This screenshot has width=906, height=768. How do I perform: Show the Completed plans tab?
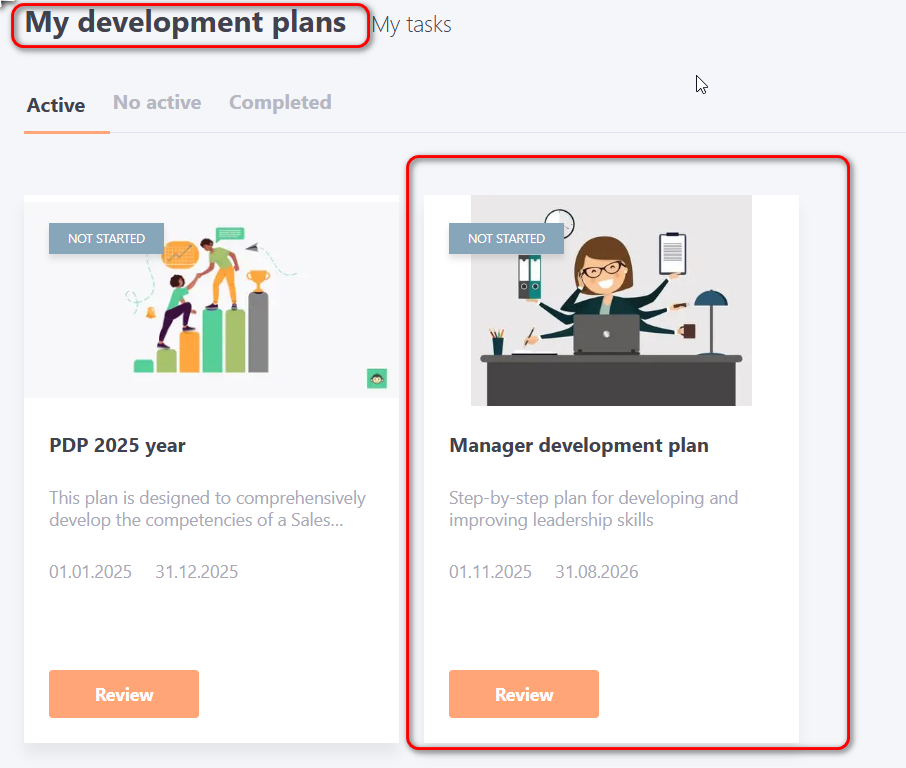[x=280, y=103]
